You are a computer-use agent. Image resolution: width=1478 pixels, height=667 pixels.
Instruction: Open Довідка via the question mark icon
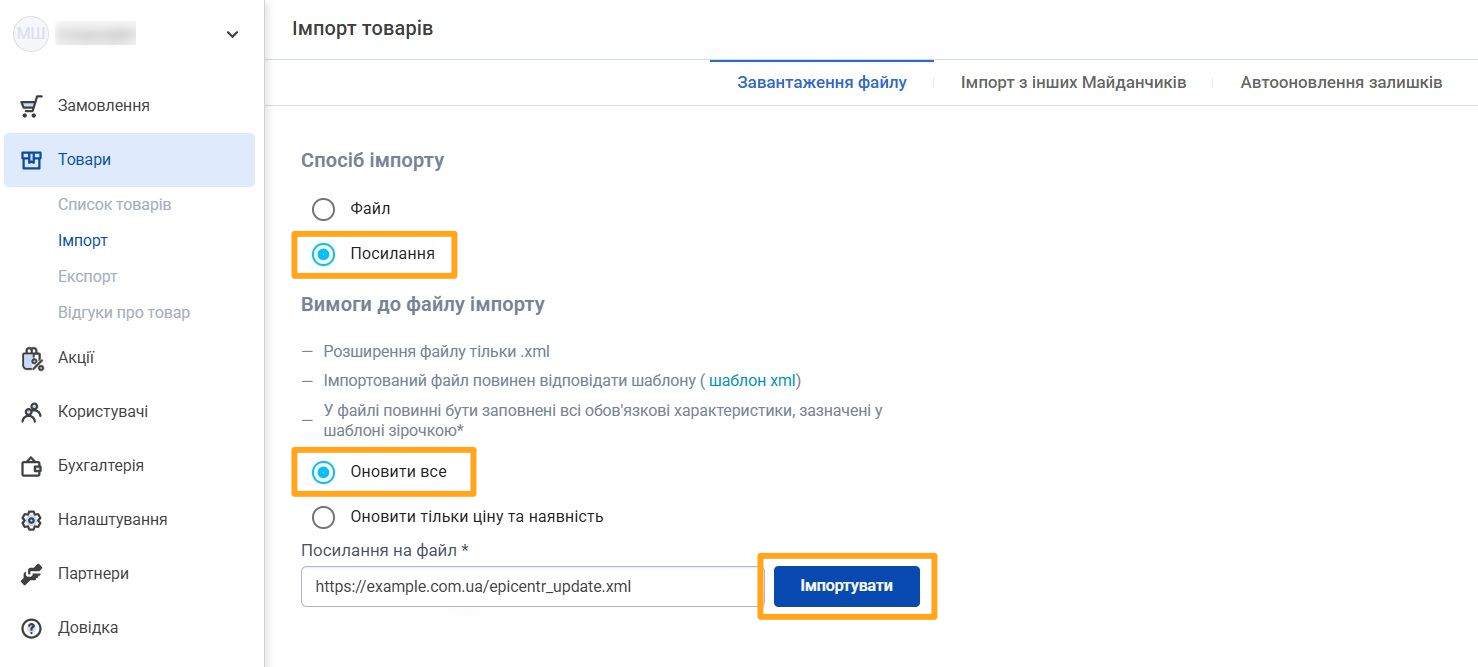[x=31, y=627]
